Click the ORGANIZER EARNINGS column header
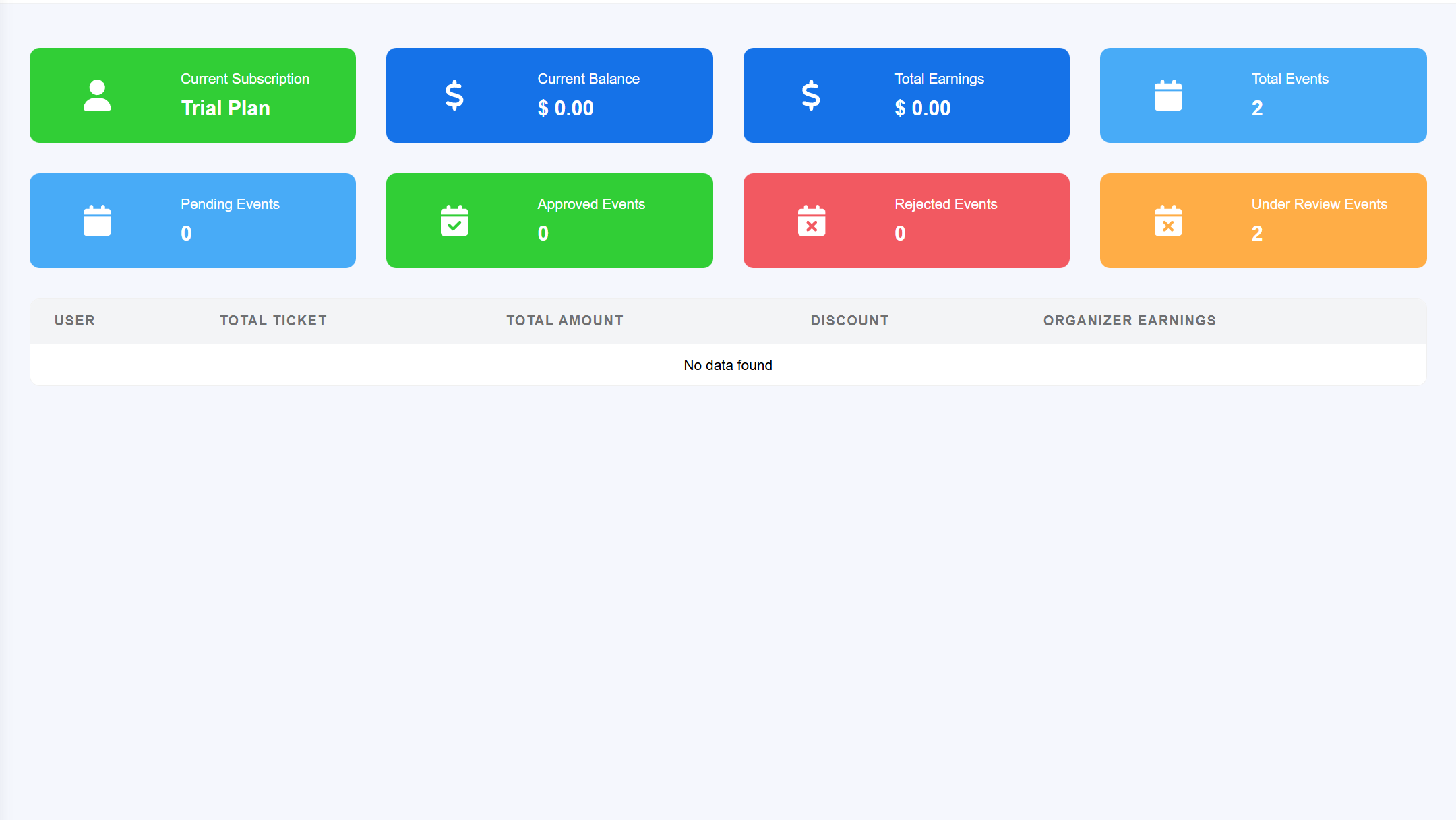 point(1130,321)
